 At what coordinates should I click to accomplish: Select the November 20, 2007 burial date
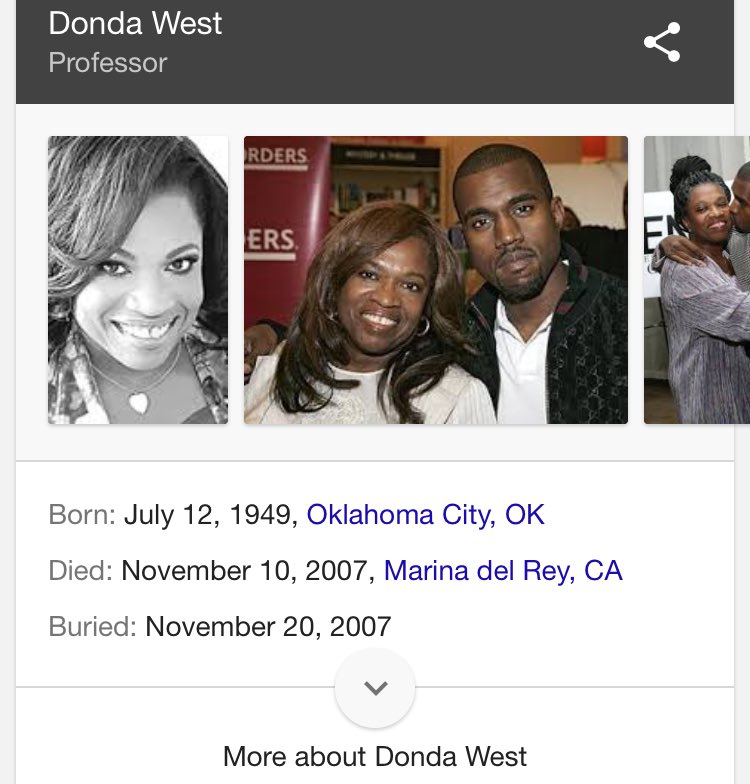268,626
